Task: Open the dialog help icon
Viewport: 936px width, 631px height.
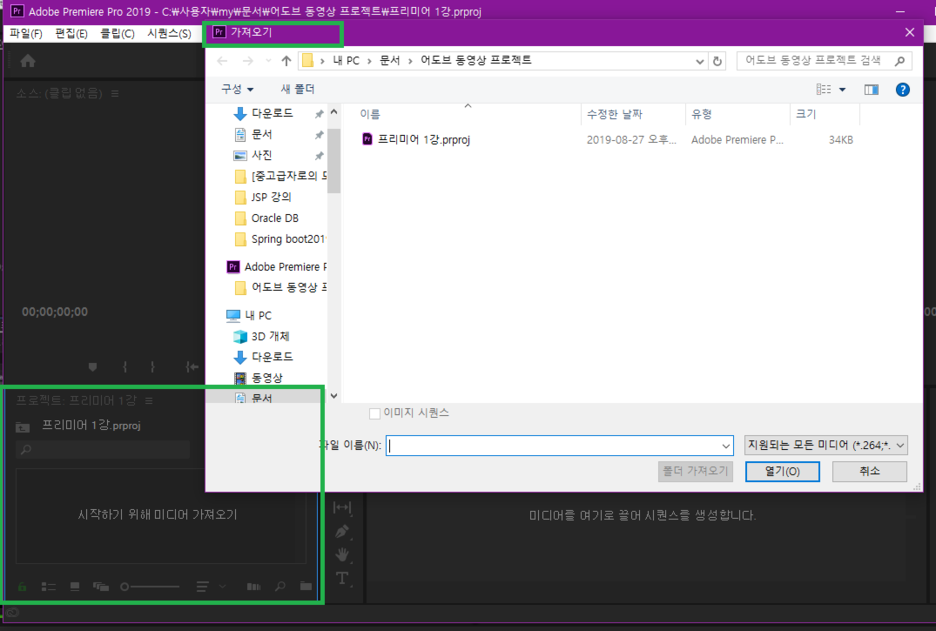Action: (903, 90)
